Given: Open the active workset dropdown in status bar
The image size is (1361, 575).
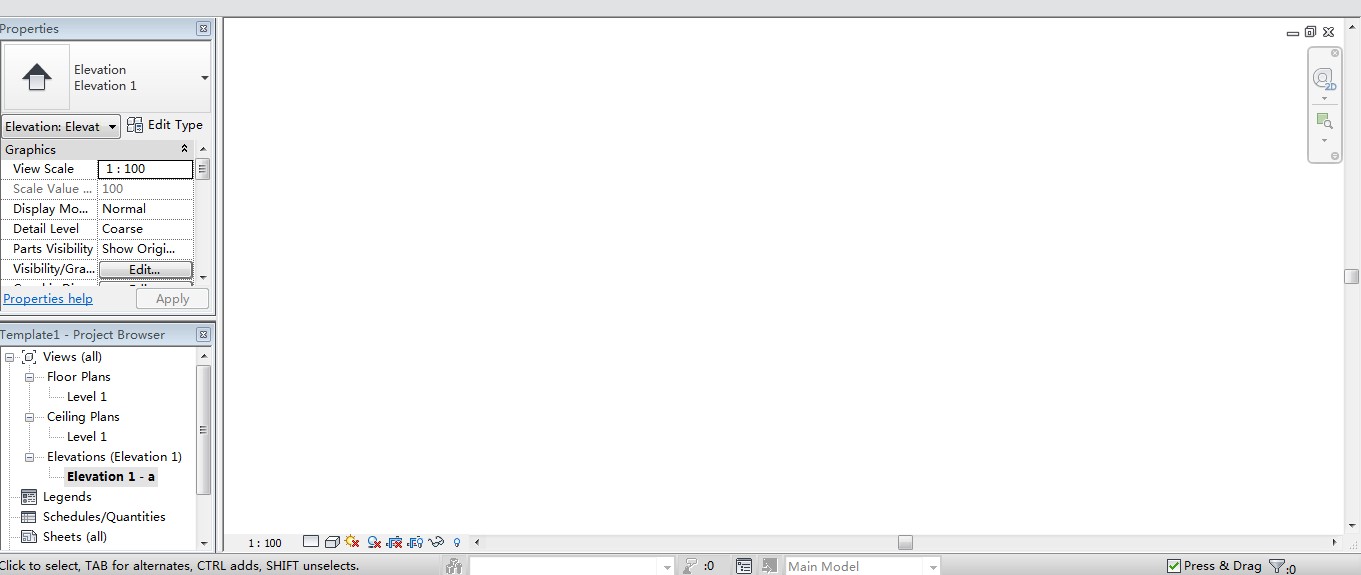Looking at the screenshot, I should [667, 567].
